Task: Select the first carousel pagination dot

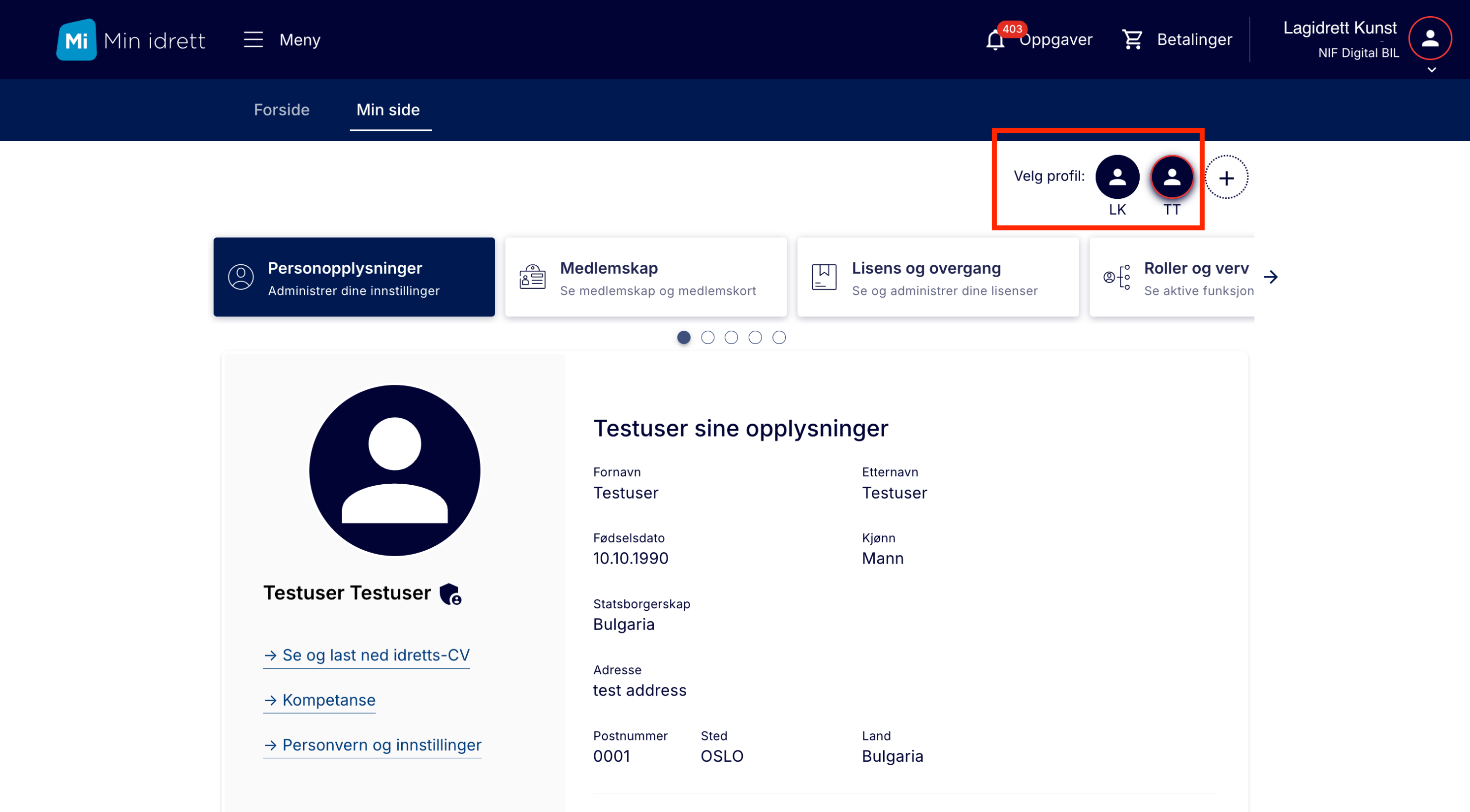Action: pos(684,337)
